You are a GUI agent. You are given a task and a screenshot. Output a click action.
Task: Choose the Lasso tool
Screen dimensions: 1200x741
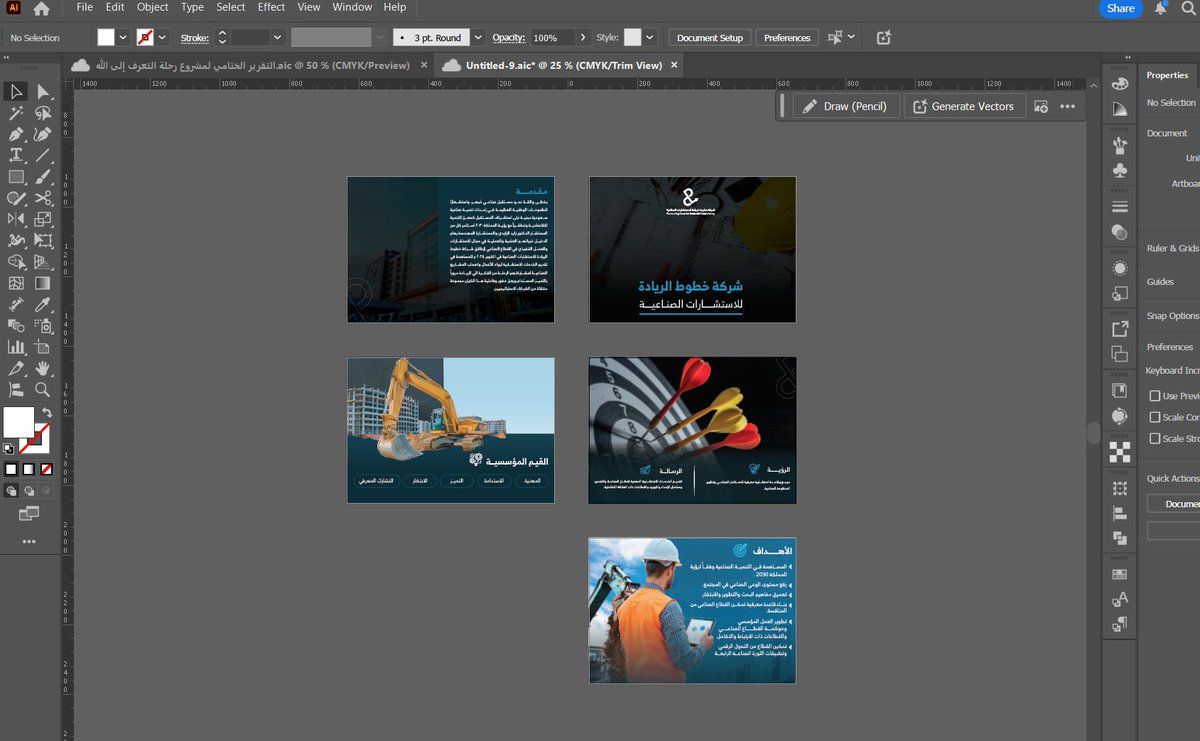43,113
